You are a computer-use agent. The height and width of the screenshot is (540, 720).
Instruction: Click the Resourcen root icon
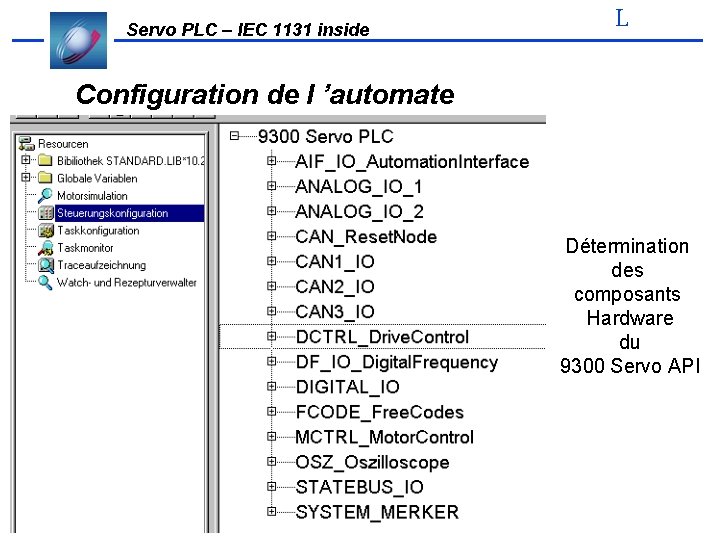27,144
